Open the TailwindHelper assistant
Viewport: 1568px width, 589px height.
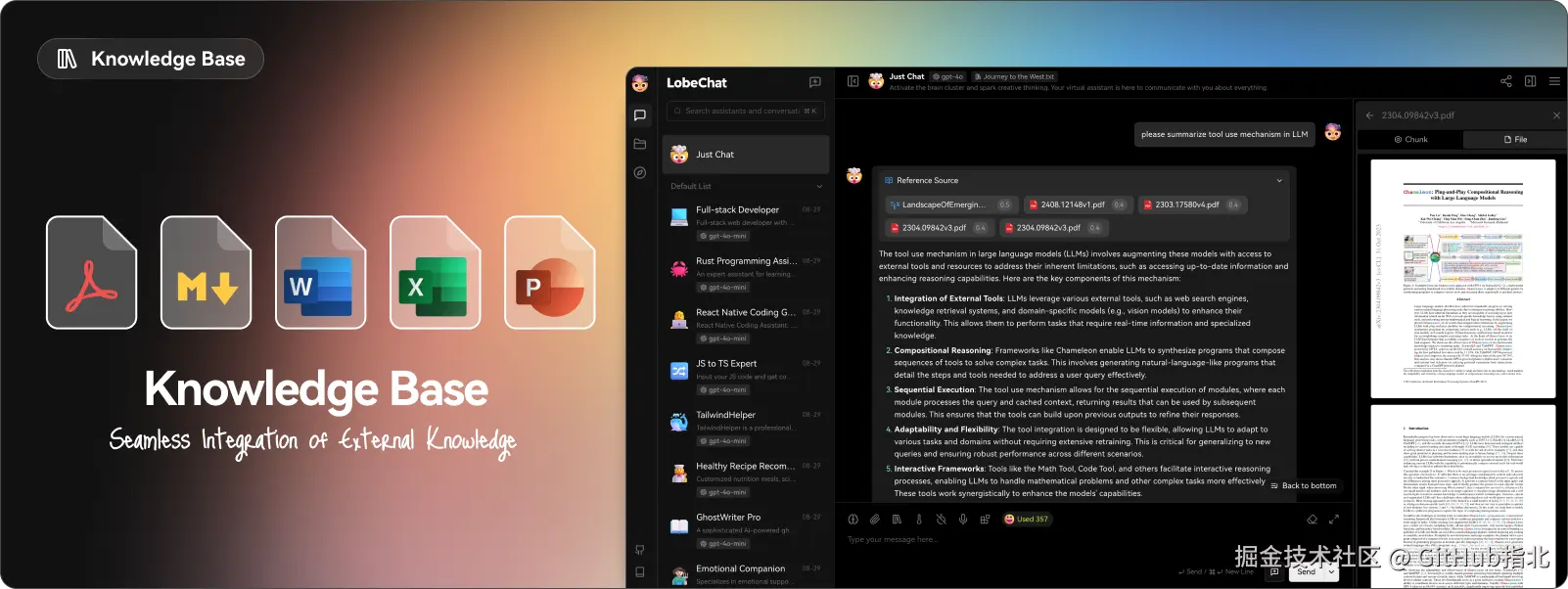tap(746, 428)
